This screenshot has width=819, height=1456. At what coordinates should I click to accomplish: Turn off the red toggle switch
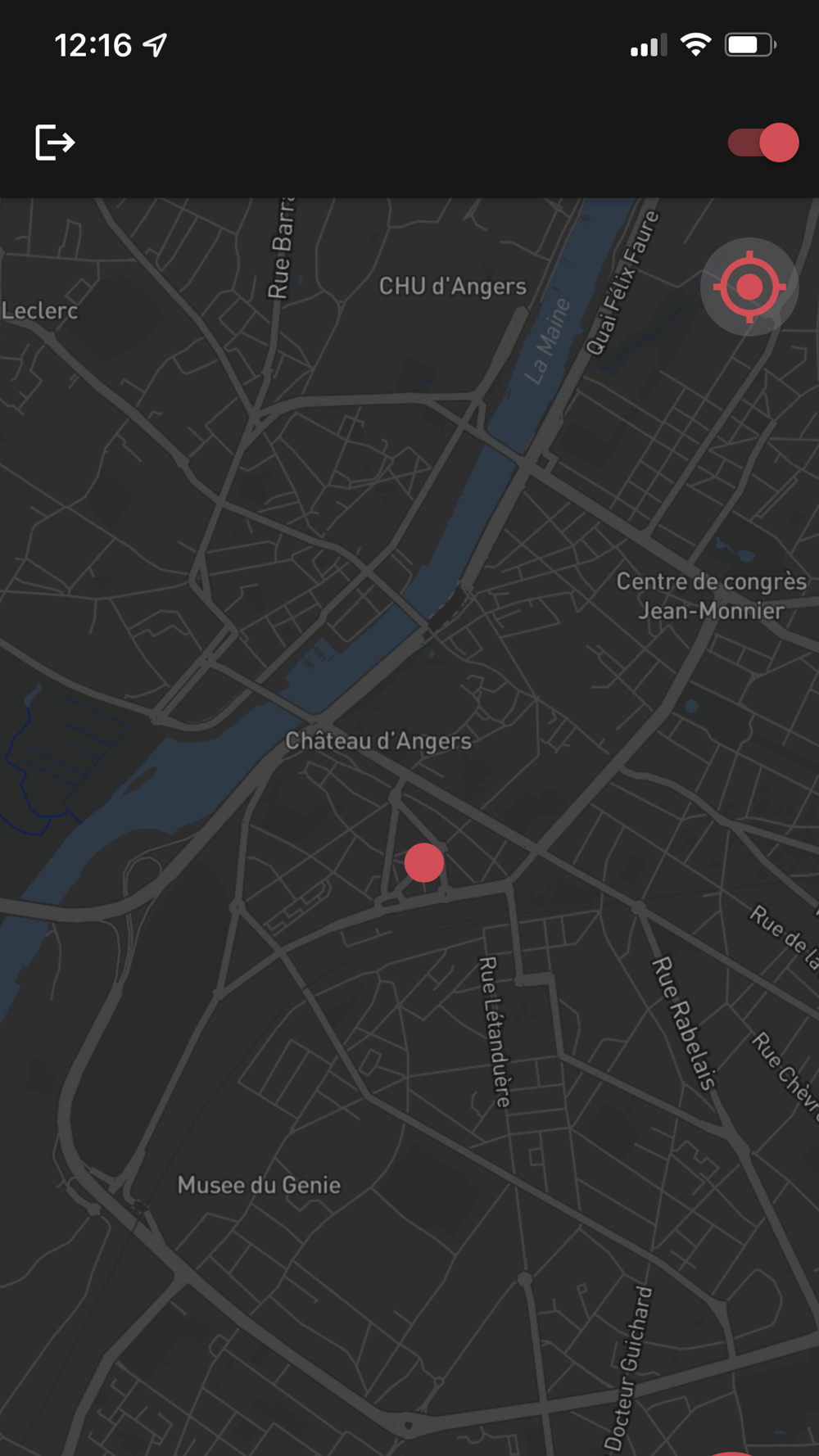click(x=762, y=142)
